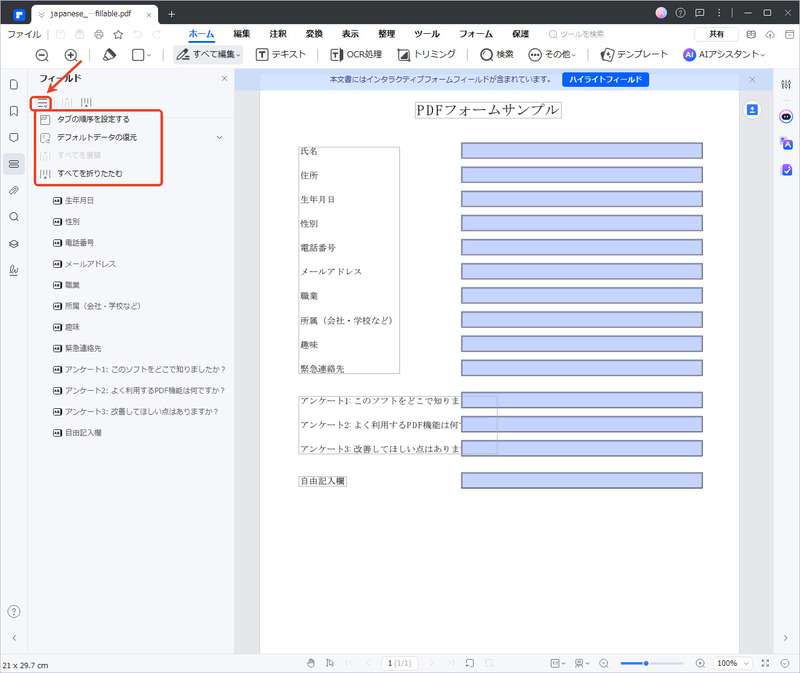Collapse the left panel with bottom arrow
800x673 pixels.
14,637
